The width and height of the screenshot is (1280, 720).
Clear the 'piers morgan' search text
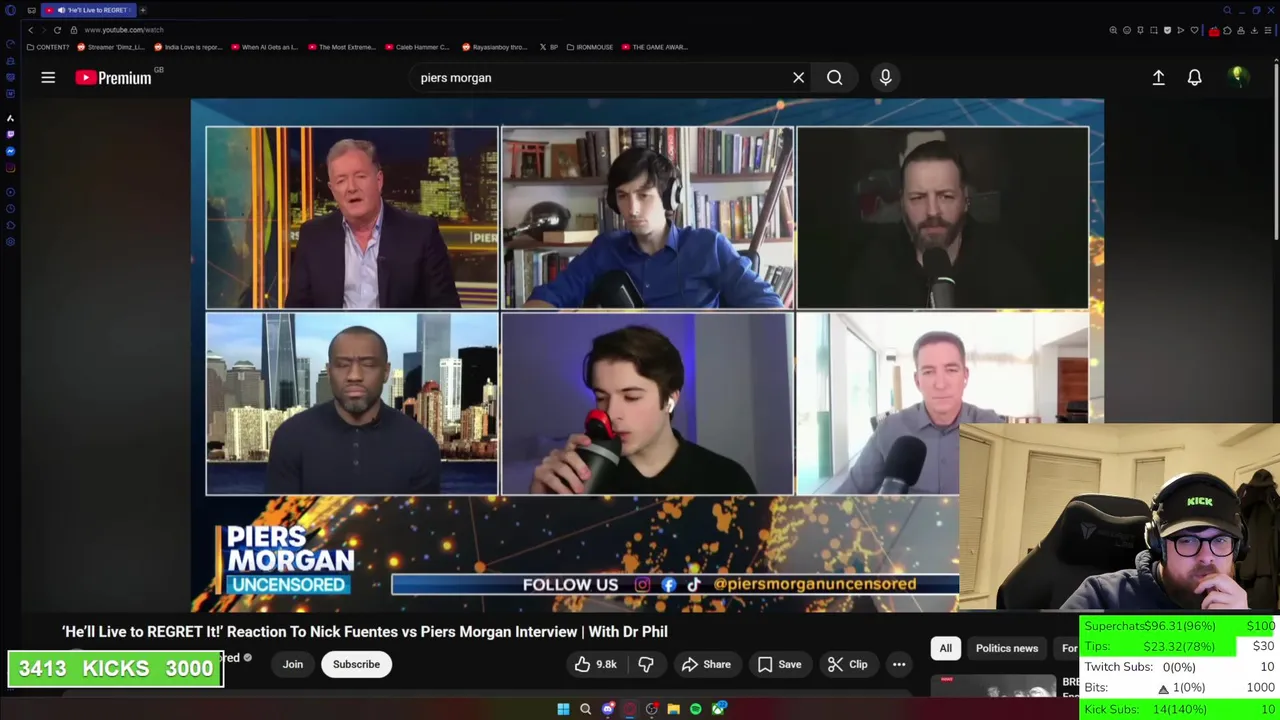pos(798,77)
